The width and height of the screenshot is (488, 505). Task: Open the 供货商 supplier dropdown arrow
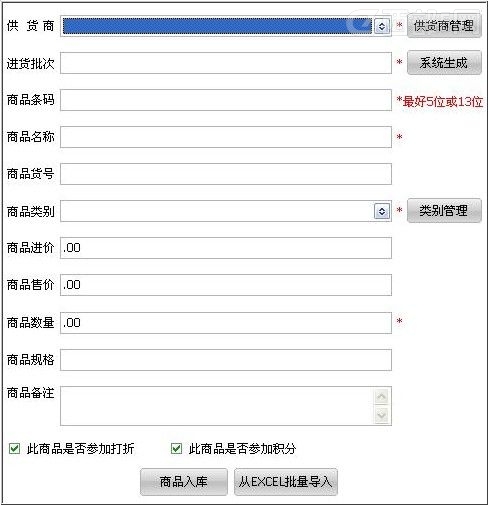[x=382, y=26]
